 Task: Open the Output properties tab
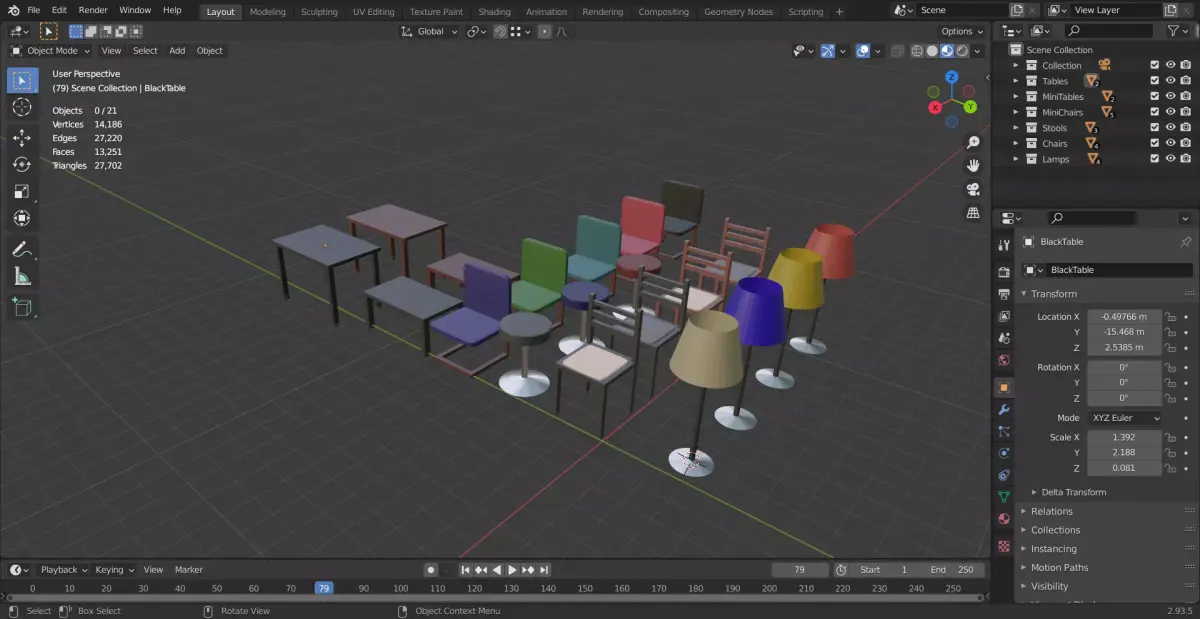click(x=1004, y=294)
